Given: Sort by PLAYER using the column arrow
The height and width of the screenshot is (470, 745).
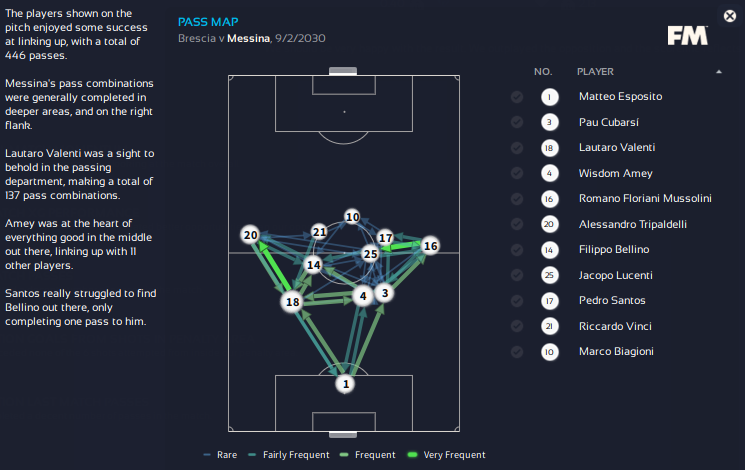Looking at the screenshot, I should click(718, 72).
